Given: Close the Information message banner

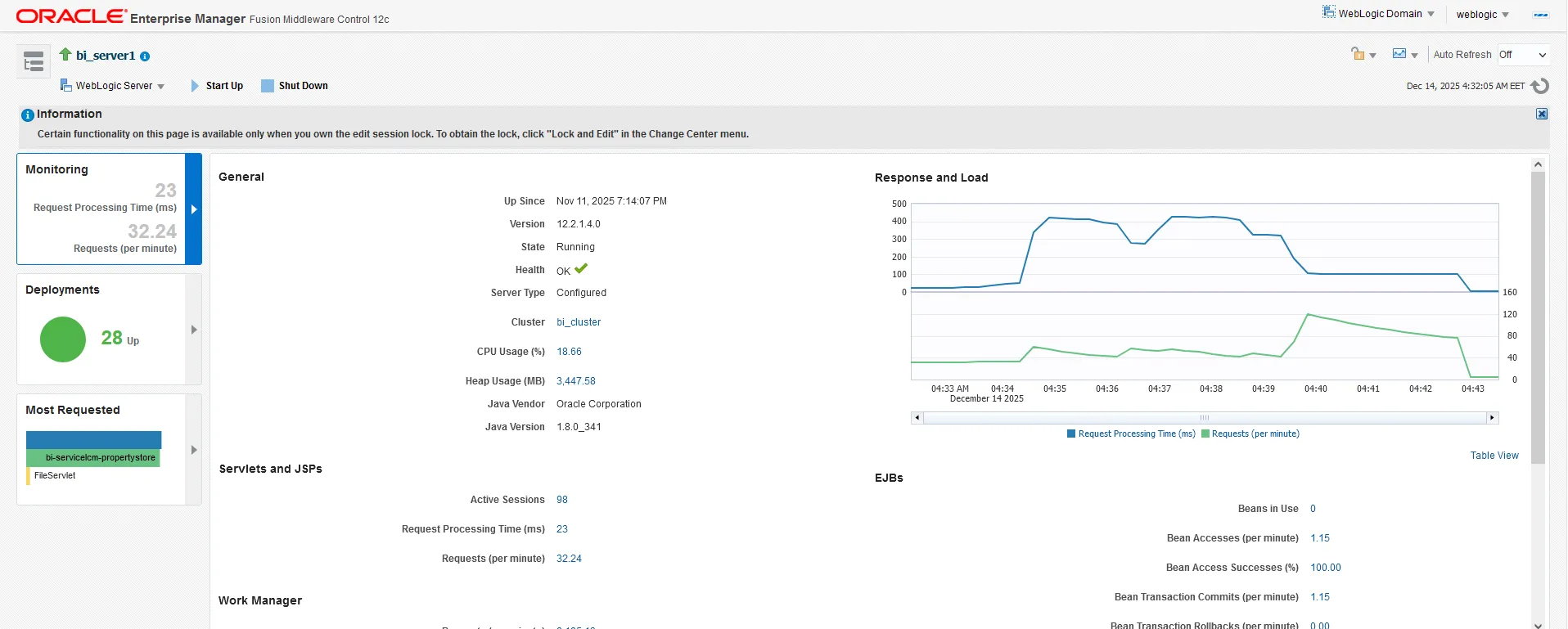Looking at the screenshot, I should [1541, 115].
